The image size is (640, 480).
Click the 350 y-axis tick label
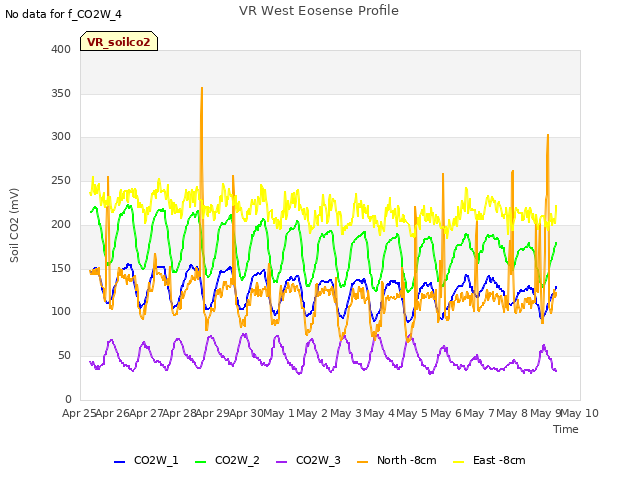tap(61, 93)
